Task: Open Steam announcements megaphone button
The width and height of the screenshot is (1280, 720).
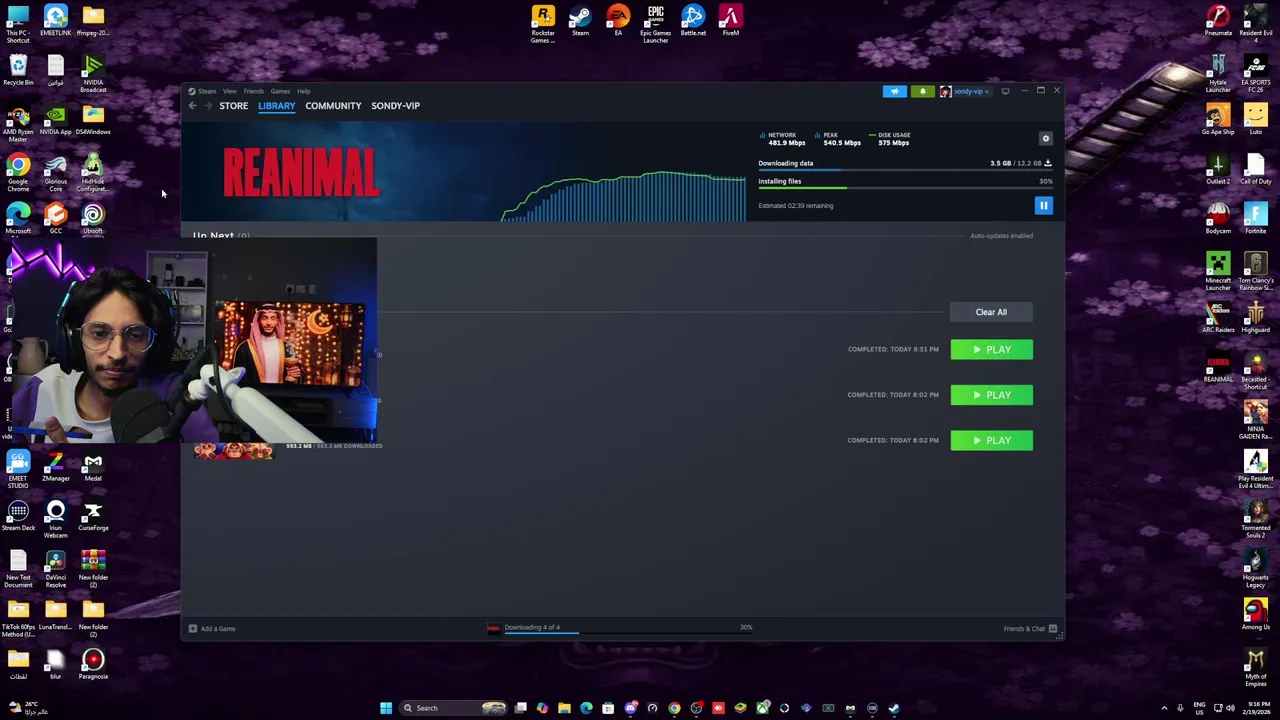Action: 895,91
